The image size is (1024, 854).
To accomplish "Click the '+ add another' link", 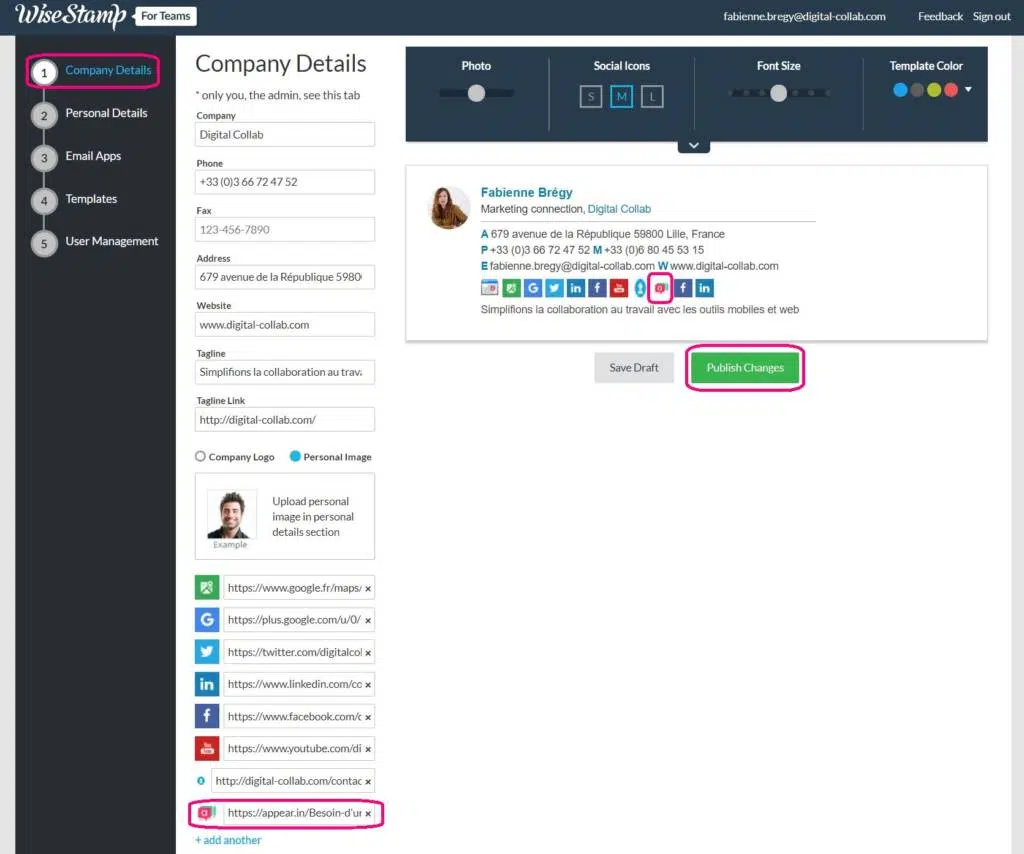I will point(228,840).
